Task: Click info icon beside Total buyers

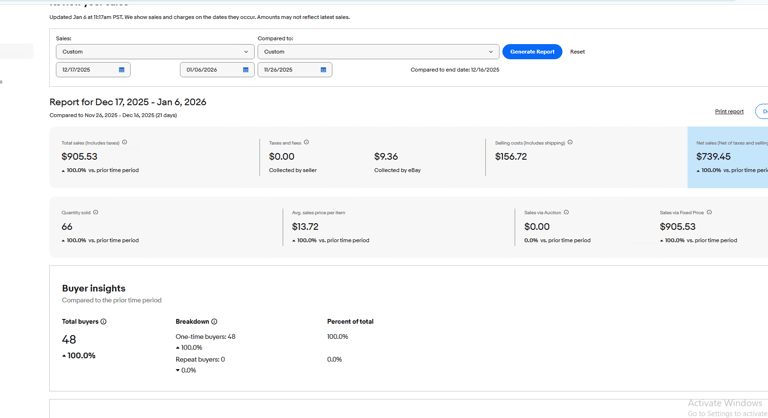Action: (103, 322)
